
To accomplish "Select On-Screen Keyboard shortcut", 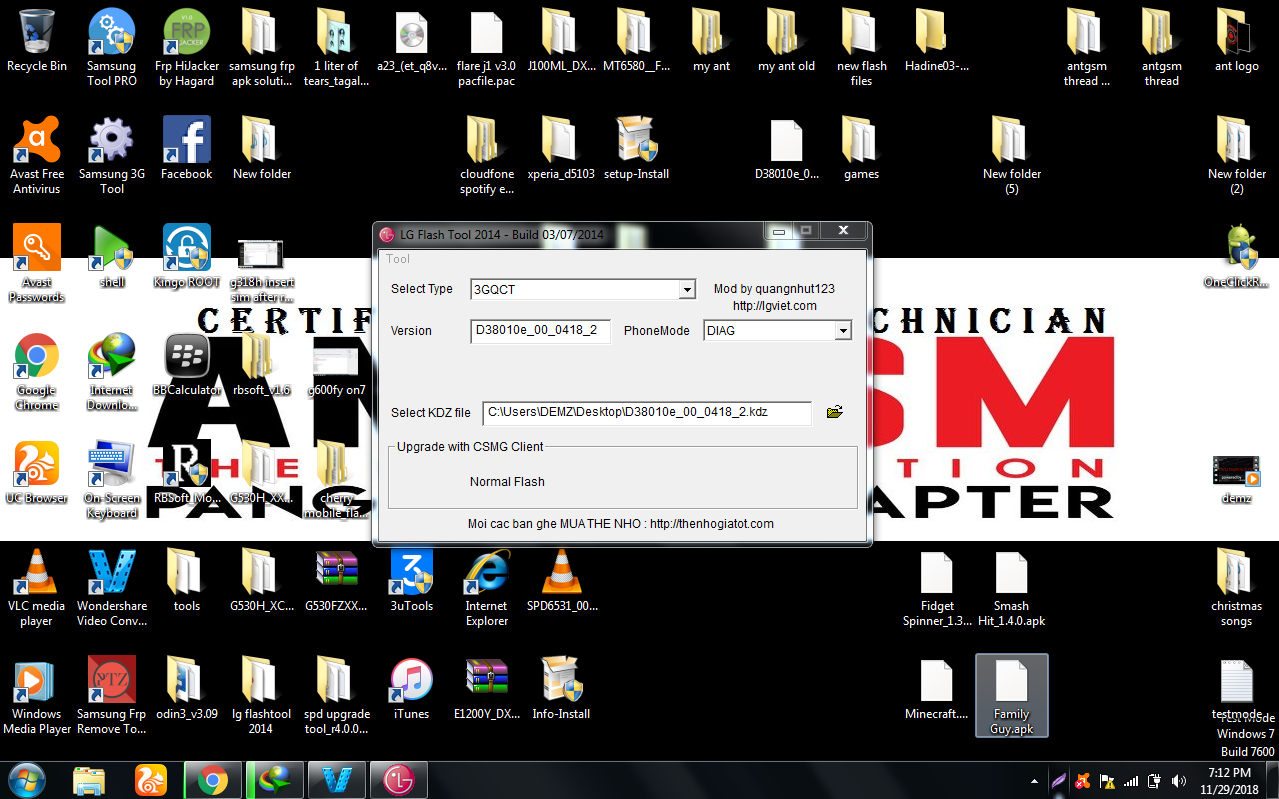I will [x=112, y=479].
